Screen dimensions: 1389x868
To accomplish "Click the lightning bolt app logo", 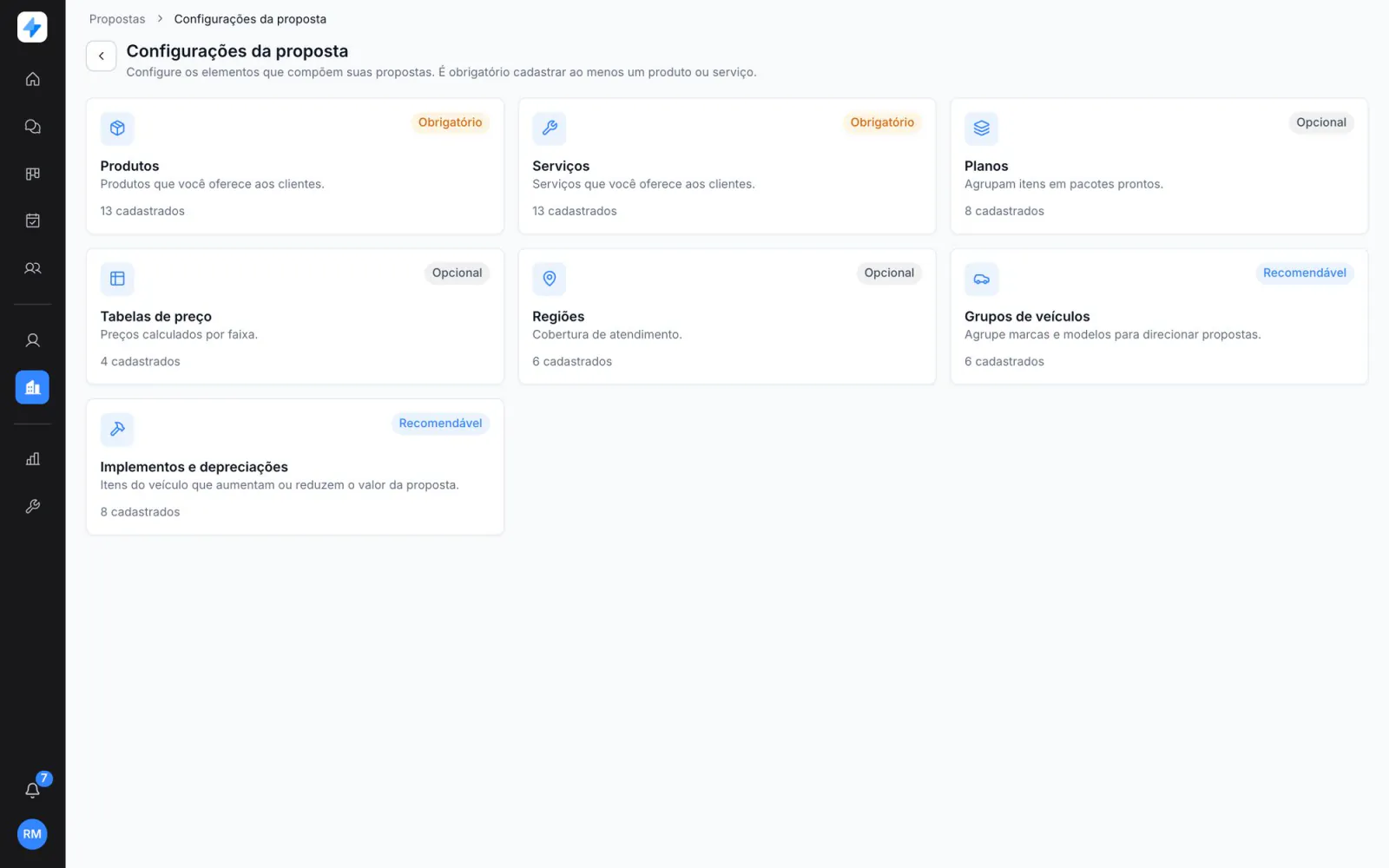I will [x=32, y=27].
